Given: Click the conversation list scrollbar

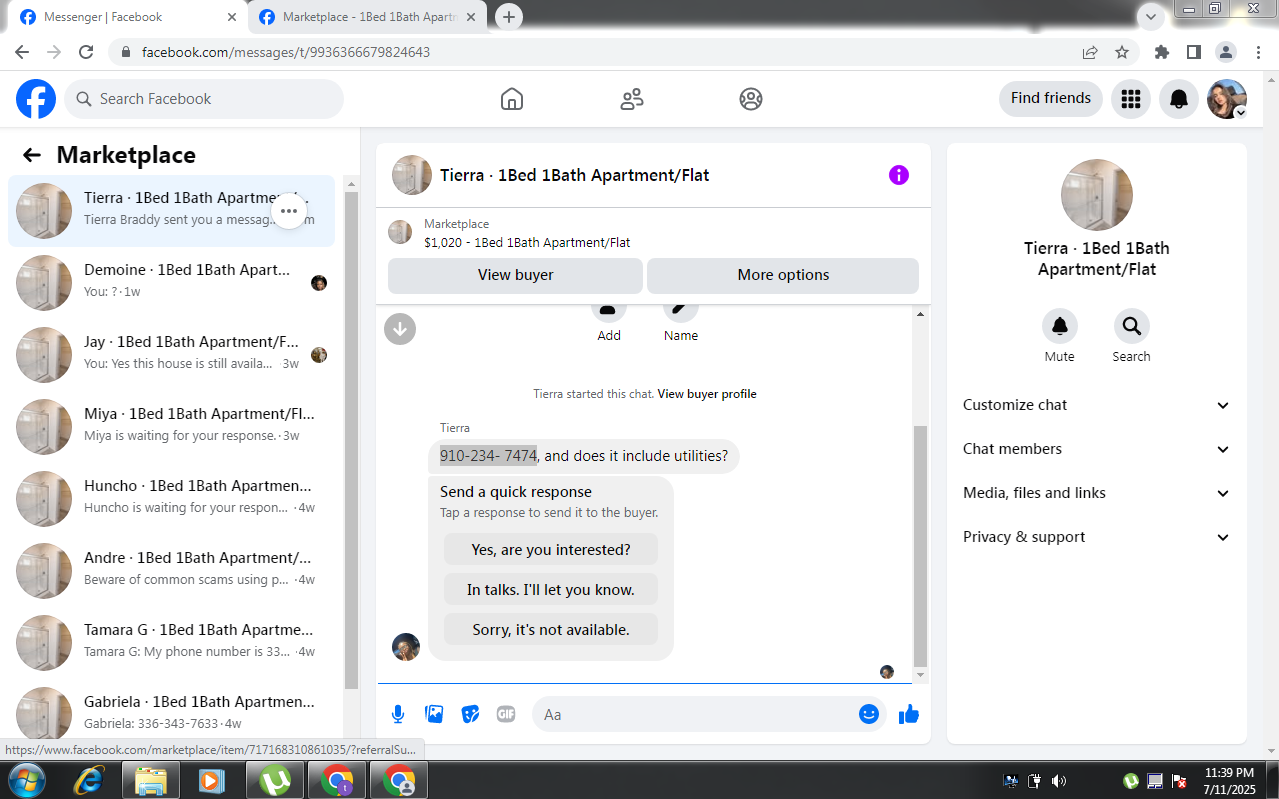Looking at the screenshot, I should pos(351,440).
